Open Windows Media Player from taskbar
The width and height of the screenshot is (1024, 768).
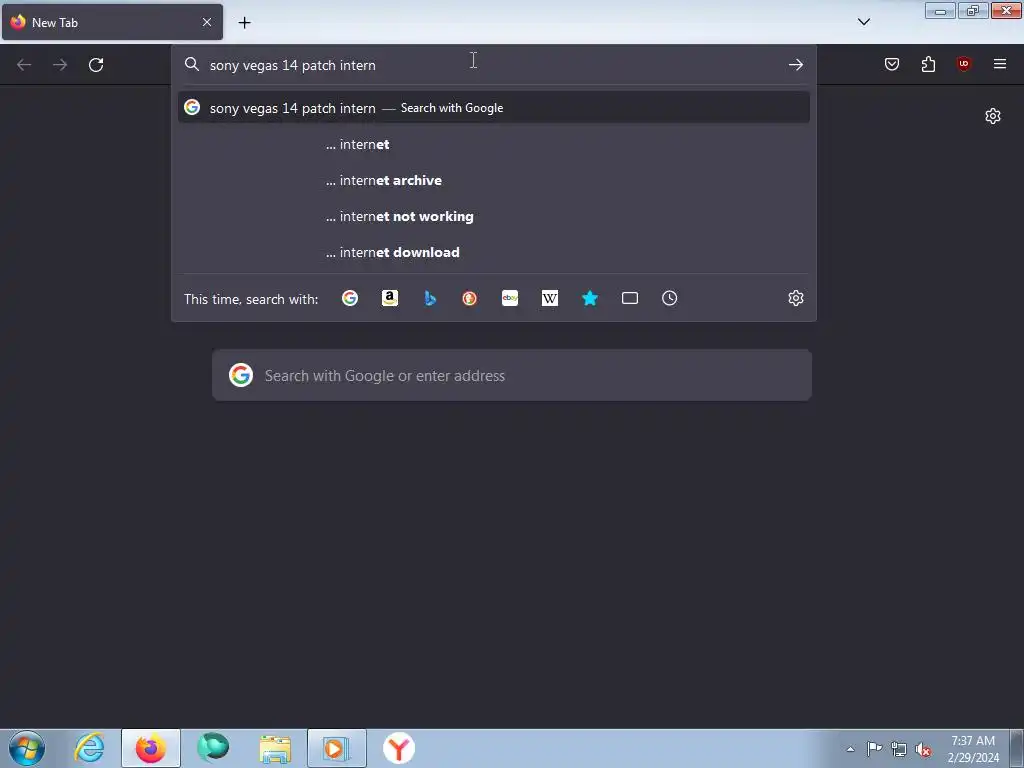pos(336,748)
